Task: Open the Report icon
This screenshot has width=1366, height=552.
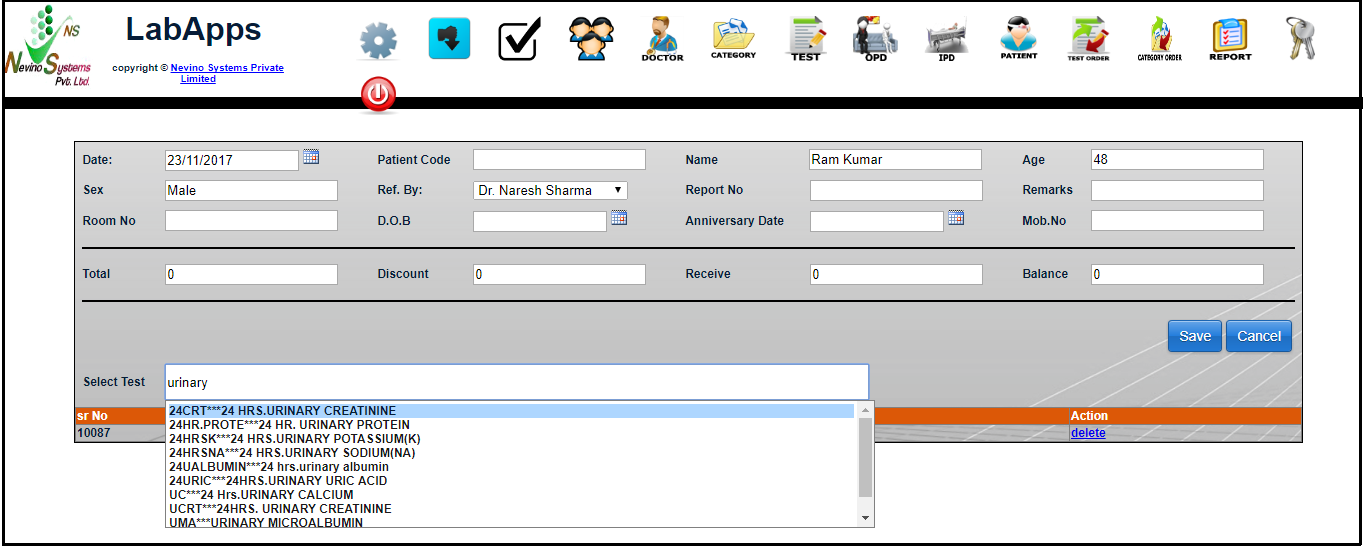Action: [x=1230, y=39]
